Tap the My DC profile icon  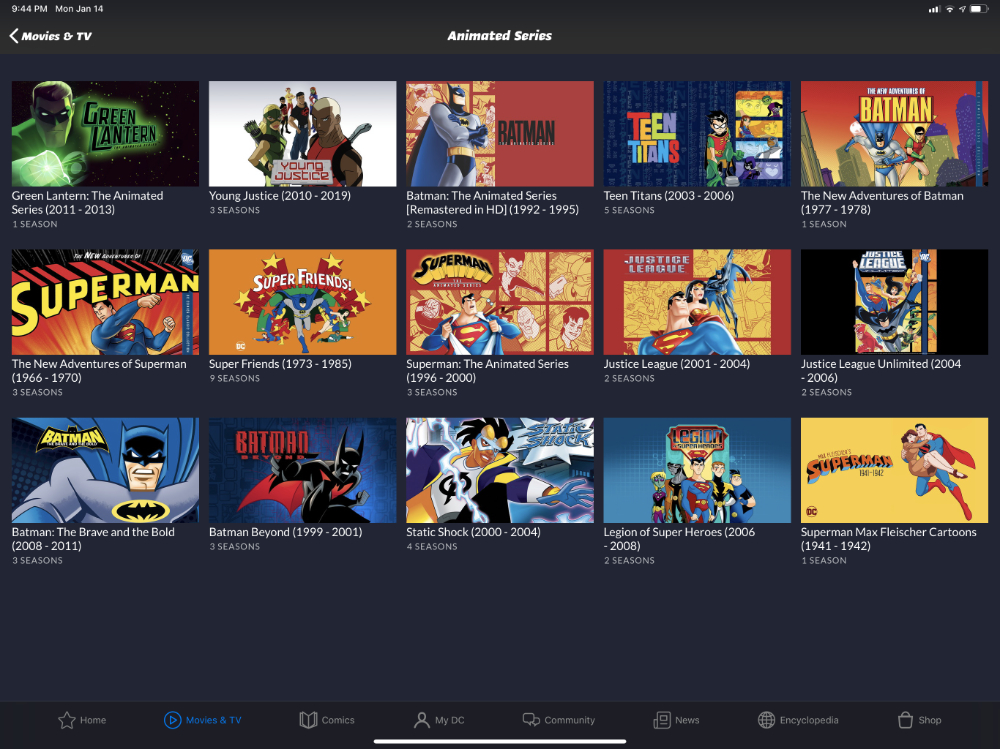click(422, 720)
